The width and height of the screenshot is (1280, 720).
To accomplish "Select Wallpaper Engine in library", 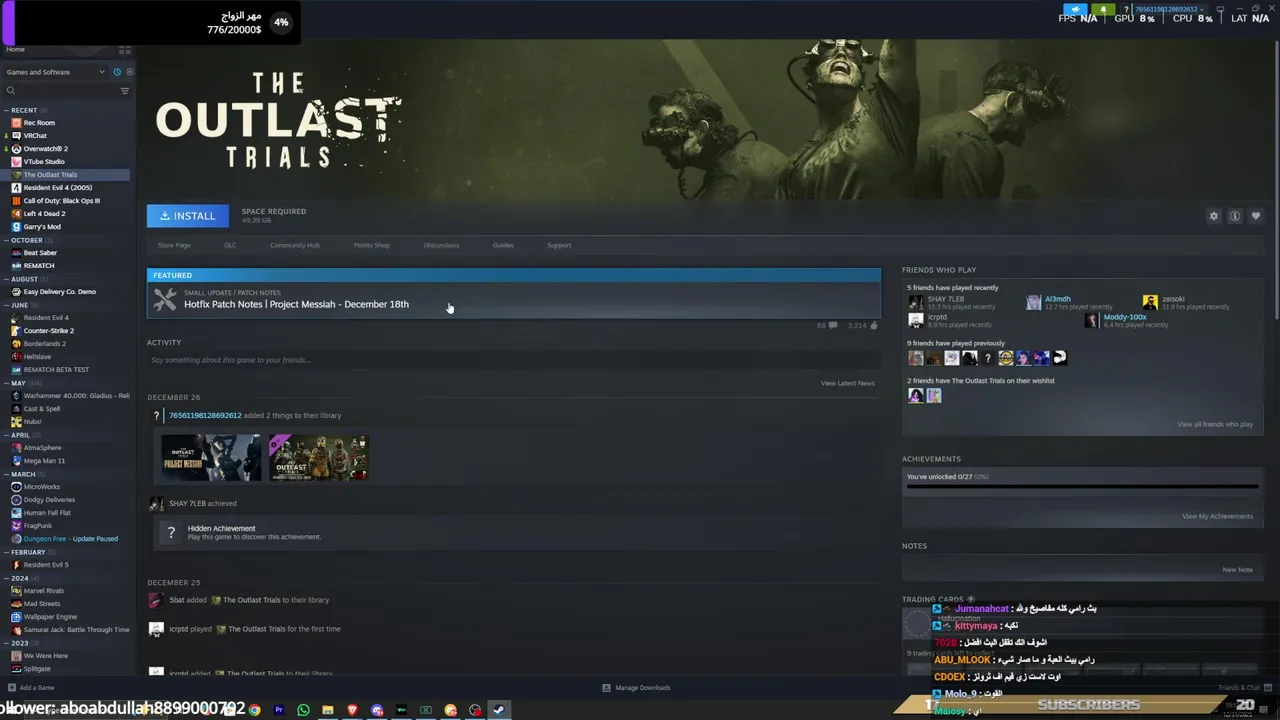I will pos(50,617).
